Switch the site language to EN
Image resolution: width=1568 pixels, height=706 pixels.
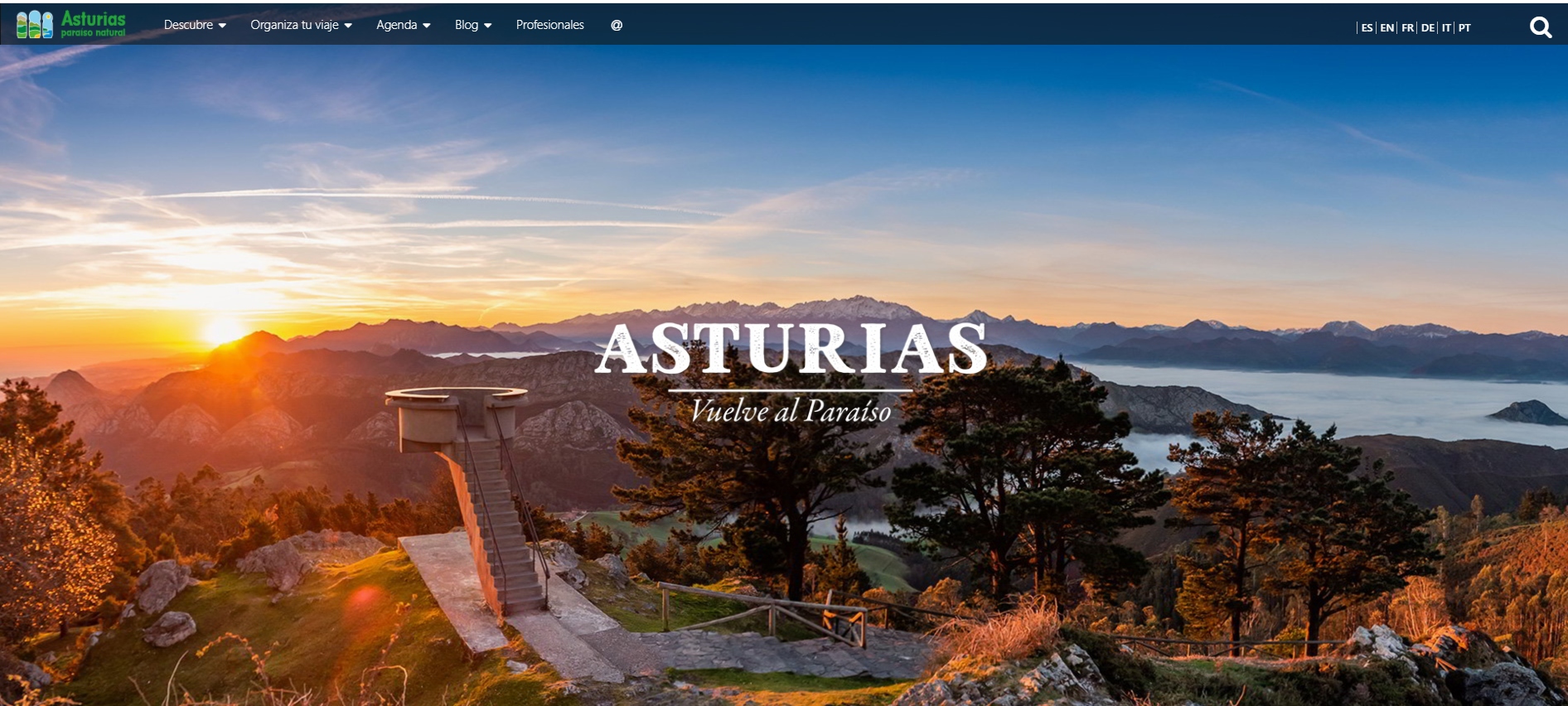(1387, 28)
